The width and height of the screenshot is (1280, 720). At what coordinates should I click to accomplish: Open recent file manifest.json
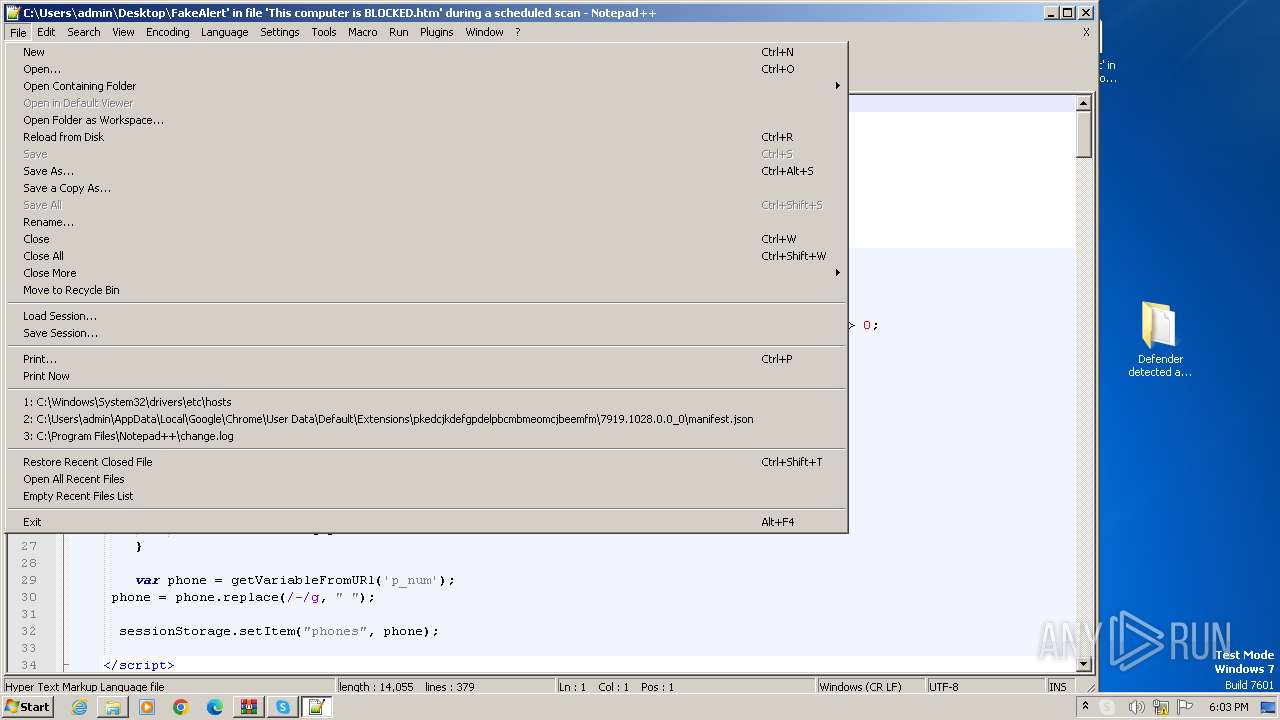pyautogui.click(x=427, y=419)
